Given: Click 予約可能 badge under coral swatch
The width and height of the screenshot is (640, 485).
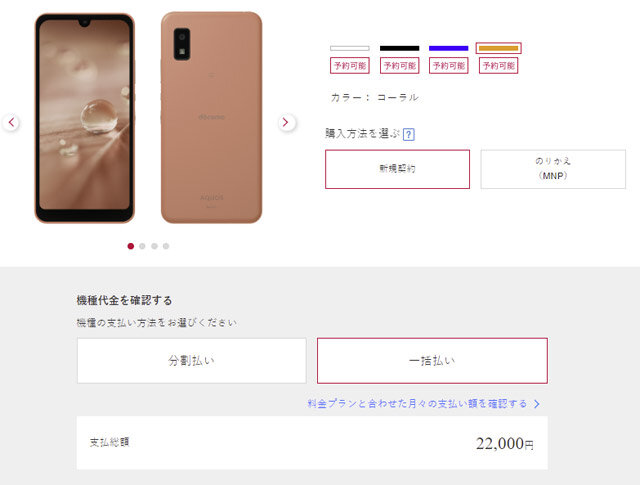Looking at the screenshot, I should [498, 66].
